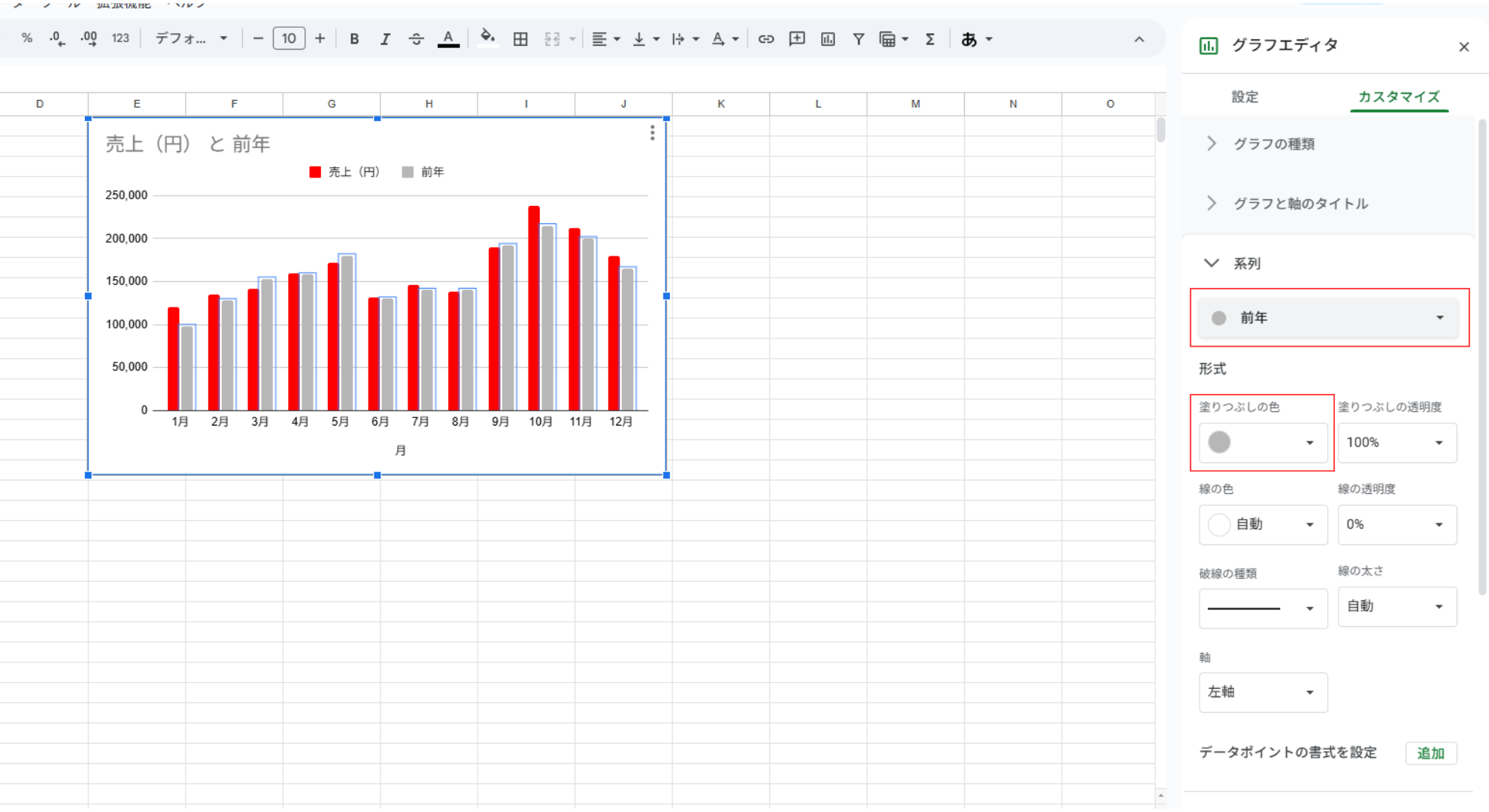Create a filter with funnel icon
Viewport: 1489px width, 812px height.
pyautogui.click(x=858, y=39)
